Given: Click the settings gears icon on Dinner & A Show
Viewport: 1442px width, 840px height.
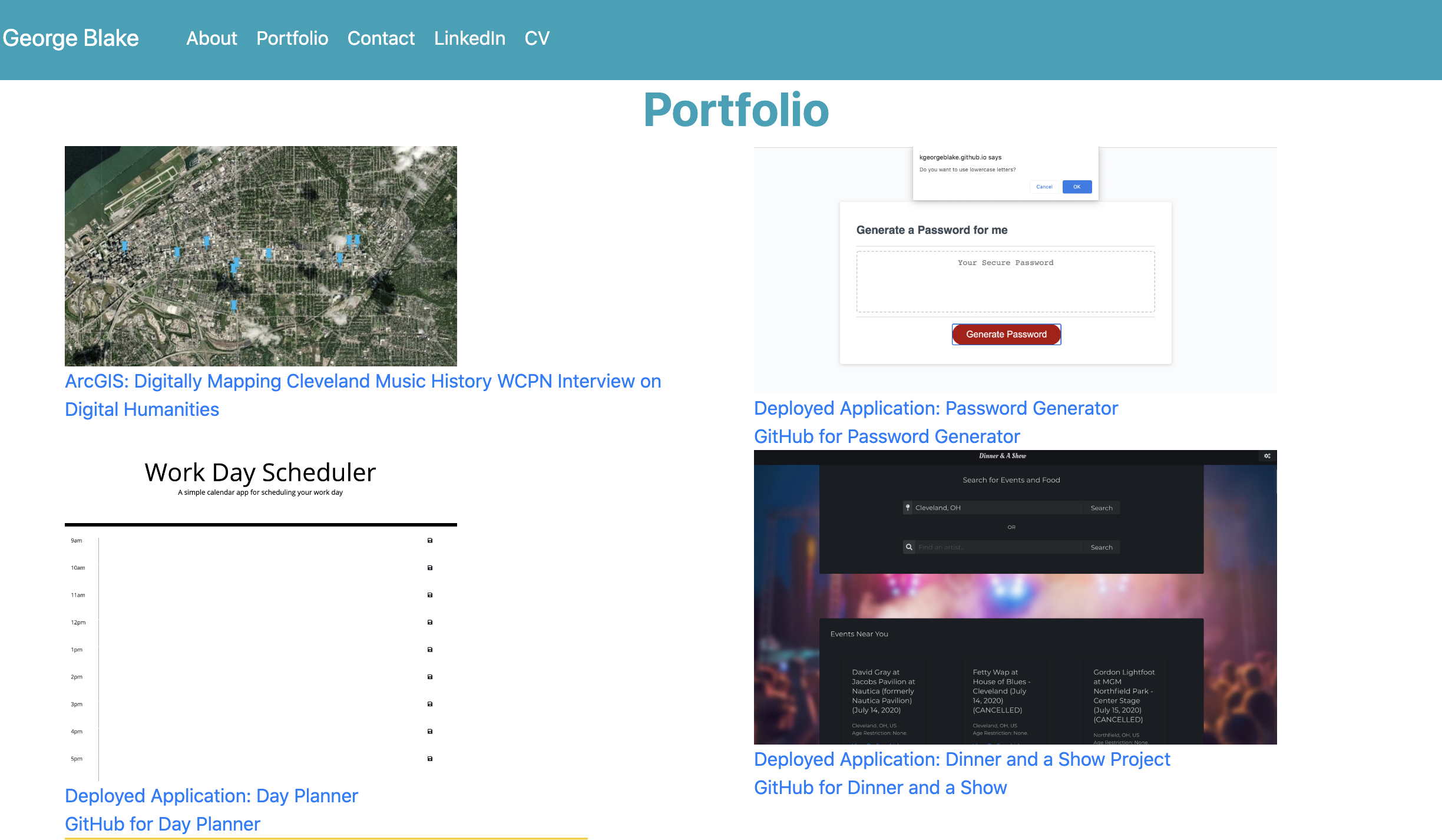Looking at the screenshot, I should [1267, 456].
